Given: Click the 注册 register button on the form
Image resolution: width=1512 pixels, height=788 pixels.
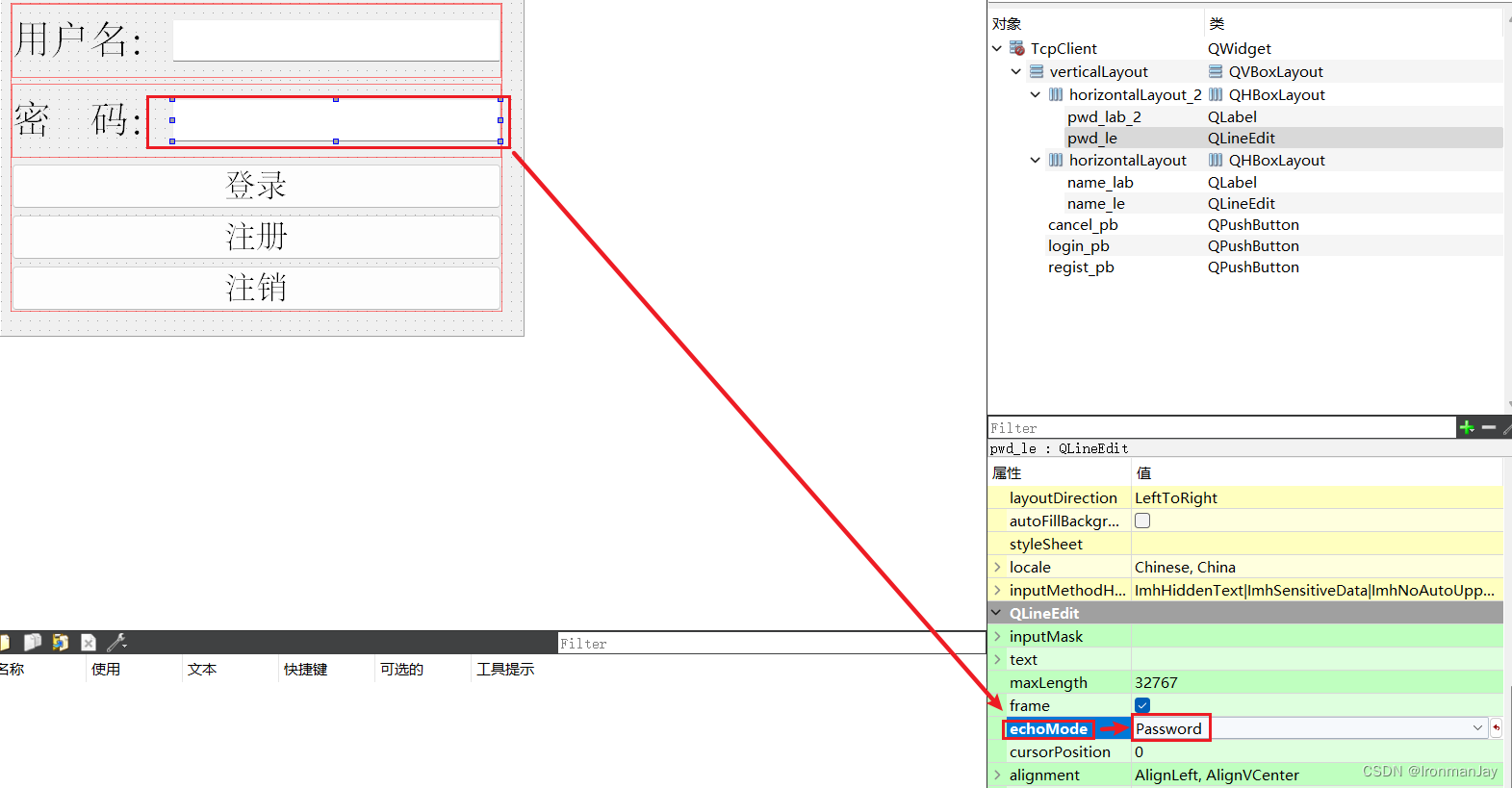Looking at the screenshot, I should pos(256,237).
